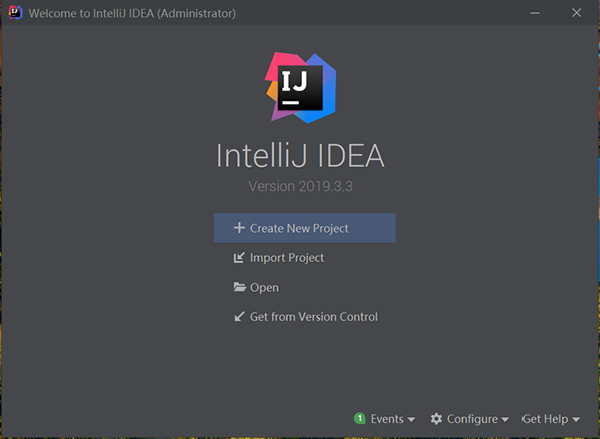600x439 pixels.
Task: Expand the Events dropdown arrow
Action: (x=411, y=420)
